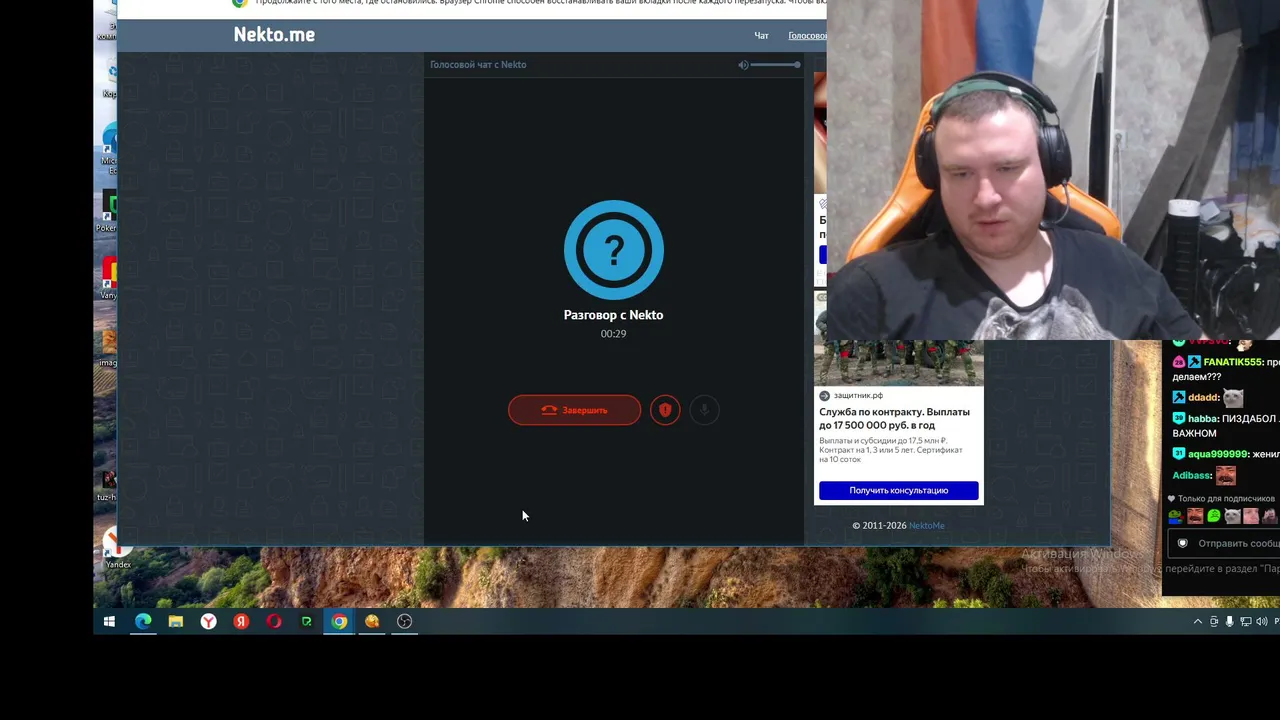Click the ad image with soldiers
The width and height of the screenshot is (1280, 720).
tap(898, 362)
